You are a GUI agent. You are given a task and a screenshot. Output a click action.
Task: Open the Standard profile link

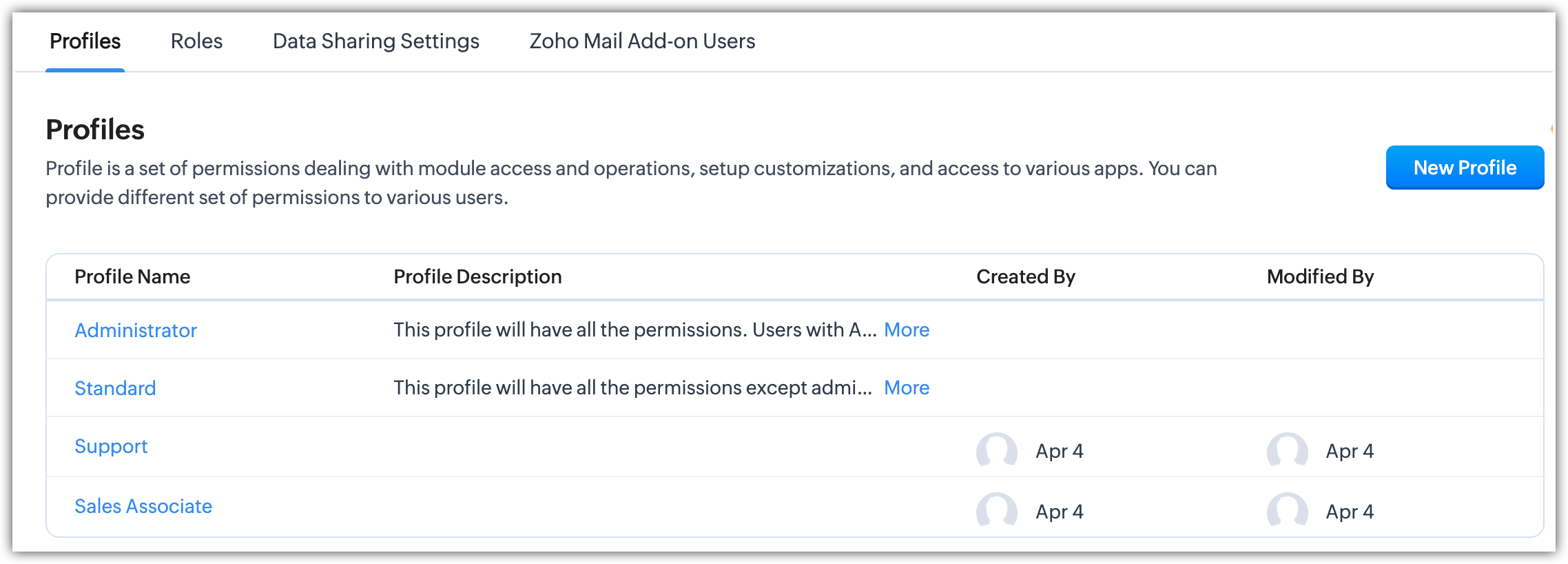click(x=115, y=389)
